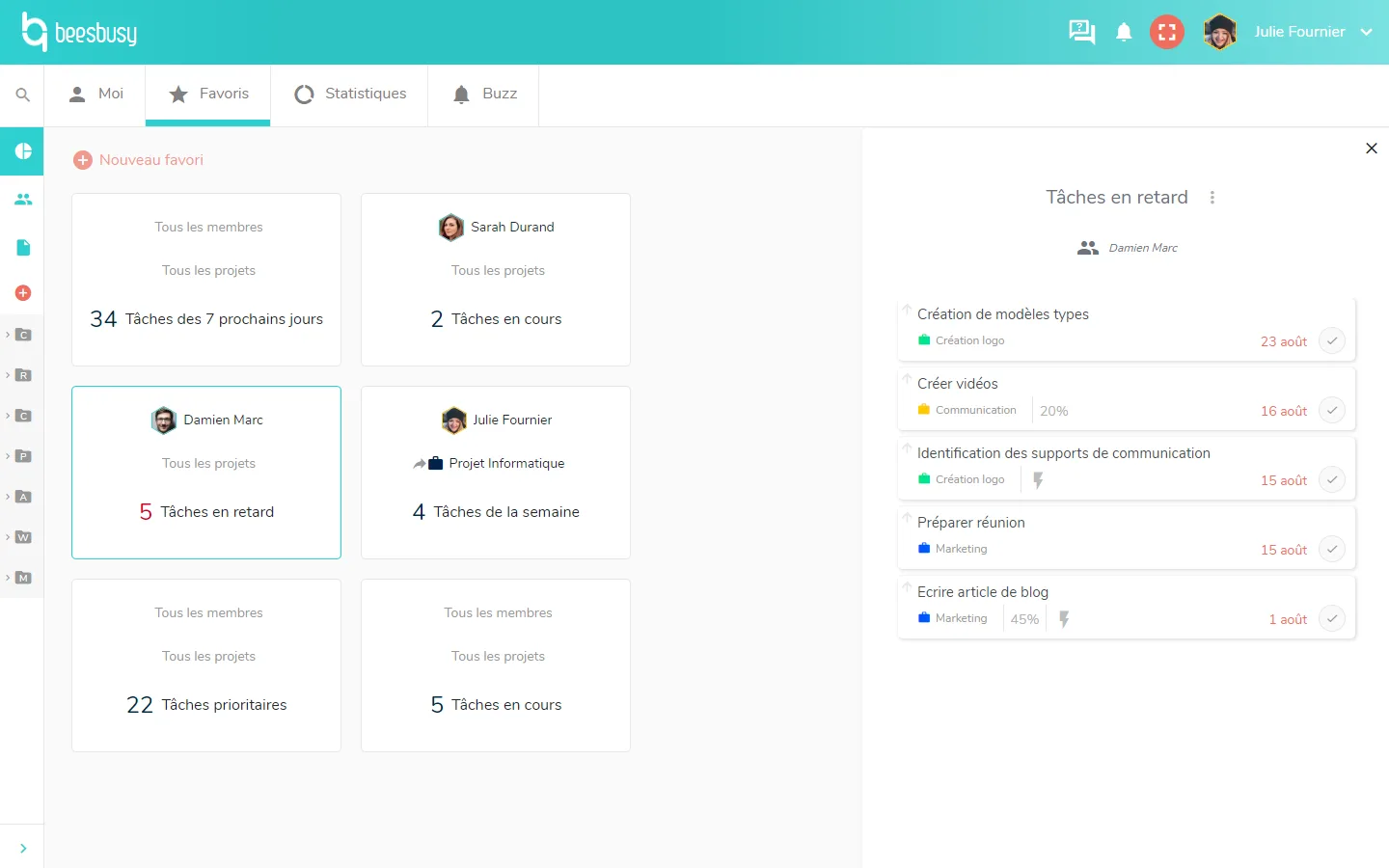Viewport: 1389px width, 868px height.
Task: Switch to the Moi tab
Action: point(95,95)
